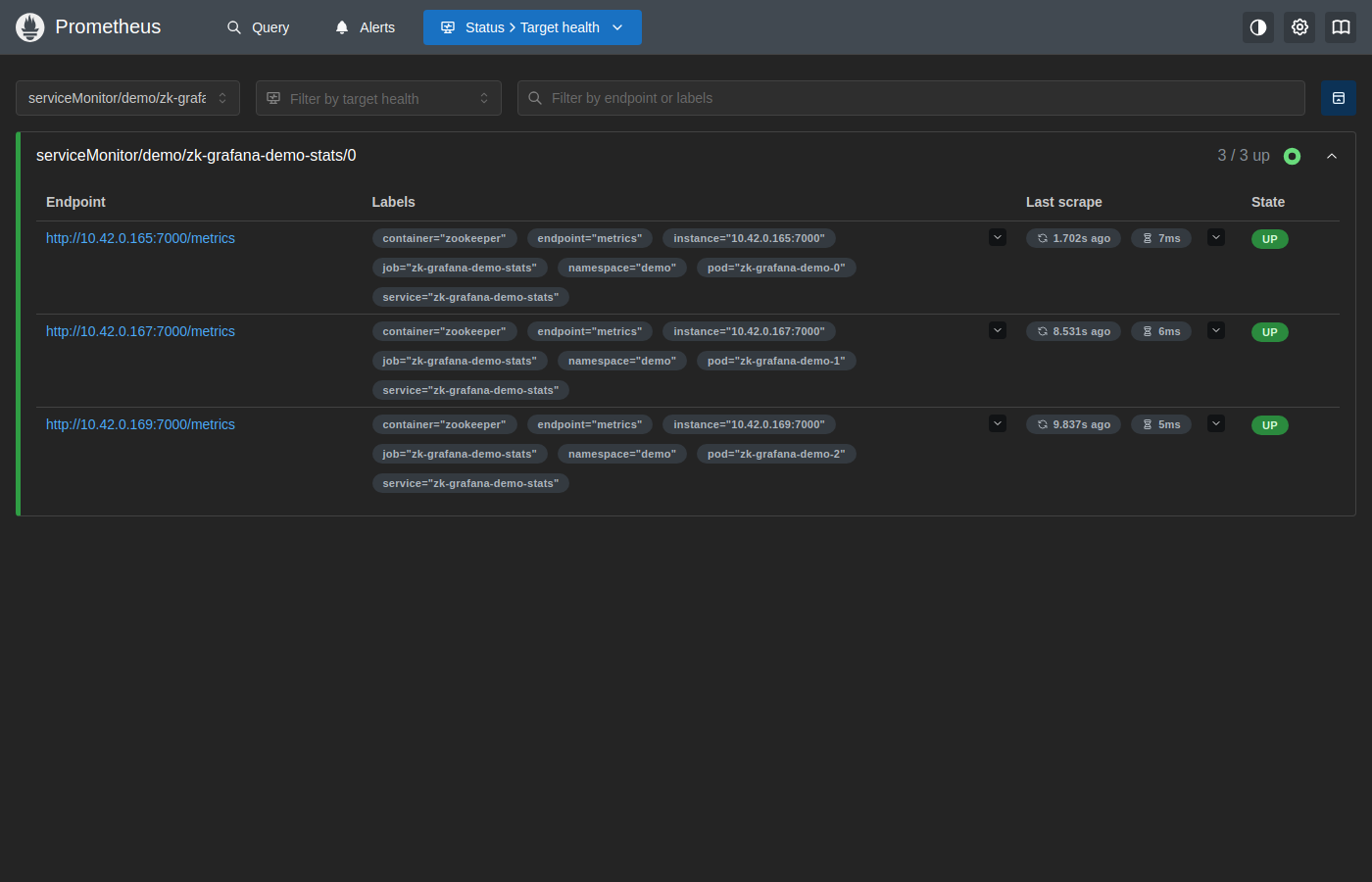Click container="zookeeper" label in the 10.42.0.165 row

pyautogui.click(x=444, y=238)
